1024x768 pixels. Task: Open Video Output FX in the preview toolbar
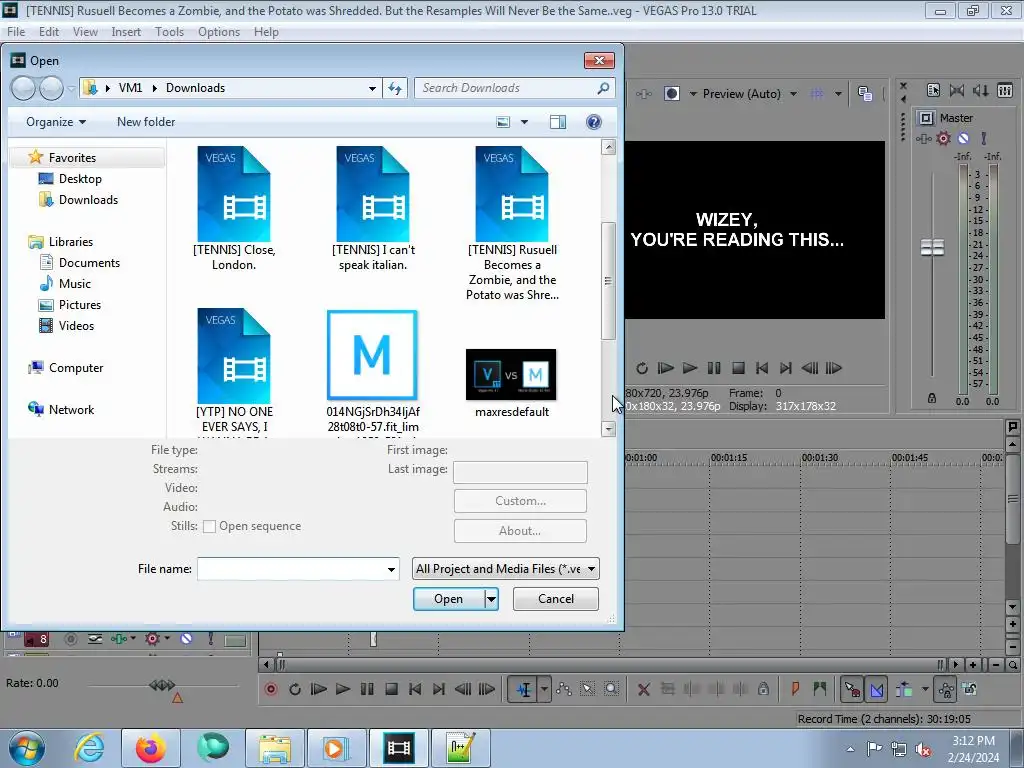pos(643,94)
